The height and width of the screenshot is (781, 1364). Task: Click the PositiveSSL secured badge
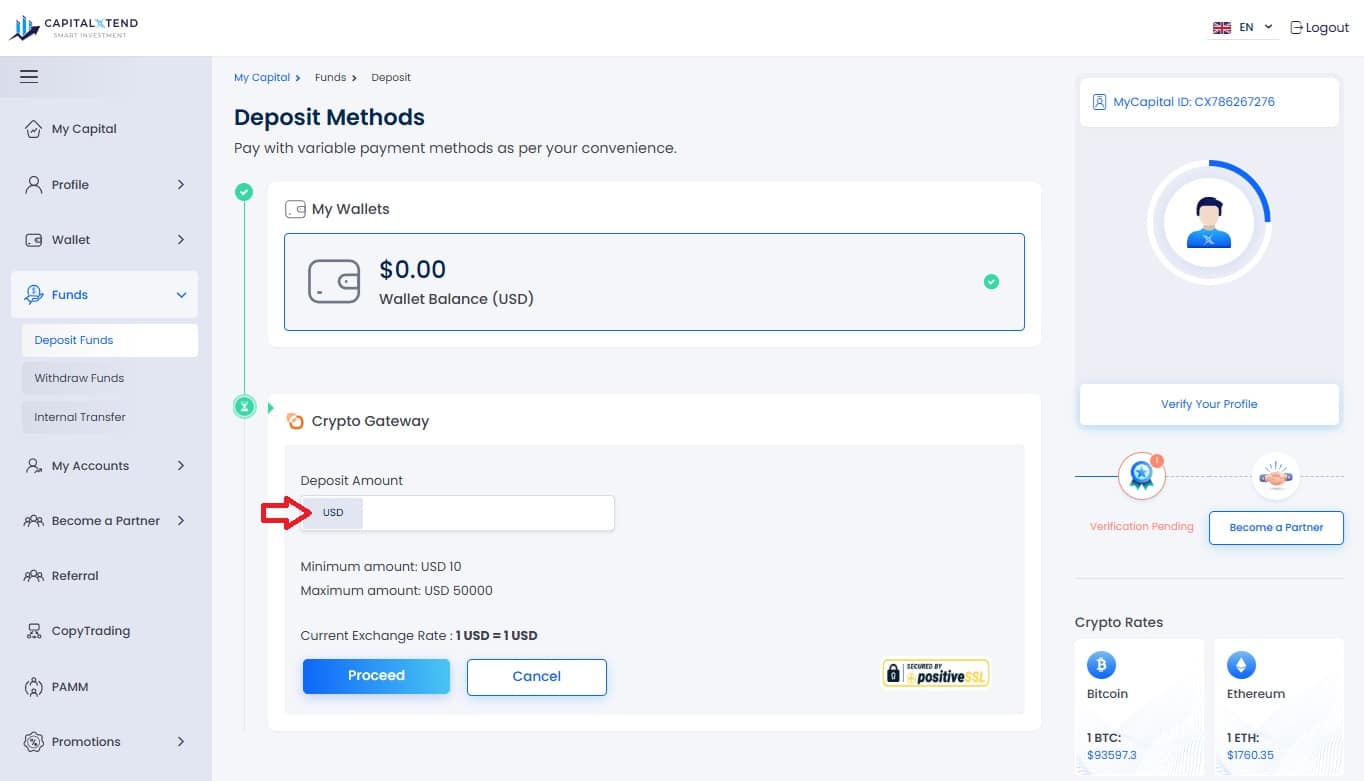936,673
